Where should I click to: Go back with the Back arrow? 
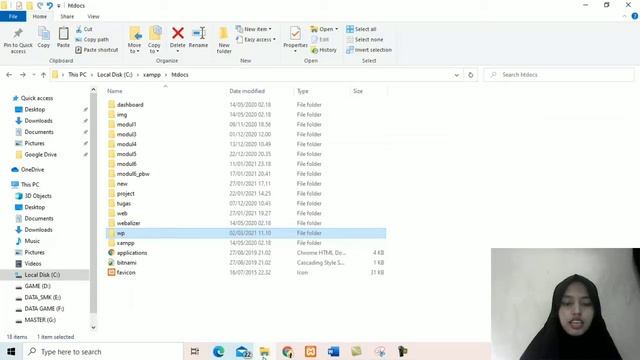[9, 75]
